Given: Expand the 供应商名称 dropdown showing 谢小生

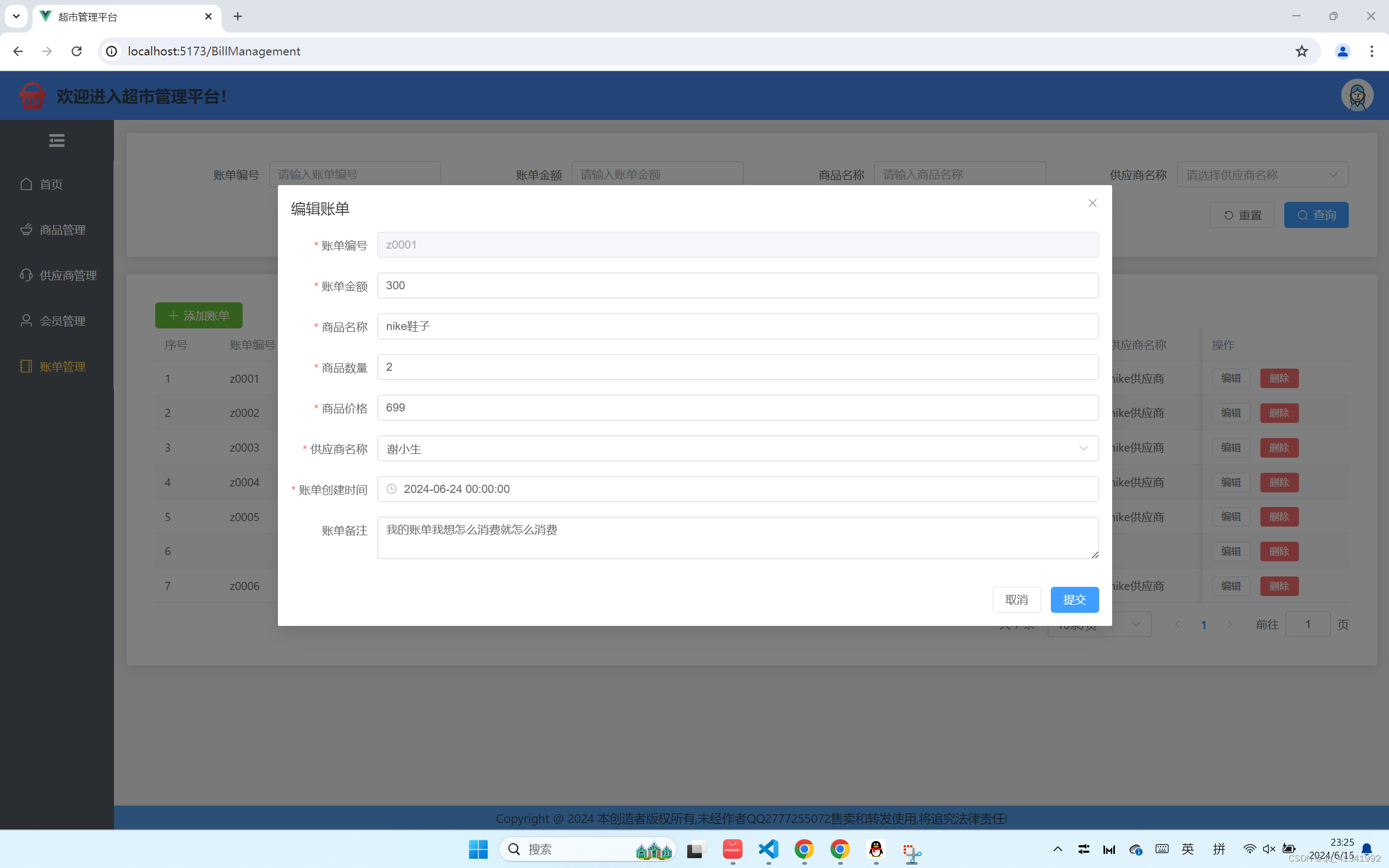Looking at the screenshot, I should pyautogui.click(x=738, y=448).
